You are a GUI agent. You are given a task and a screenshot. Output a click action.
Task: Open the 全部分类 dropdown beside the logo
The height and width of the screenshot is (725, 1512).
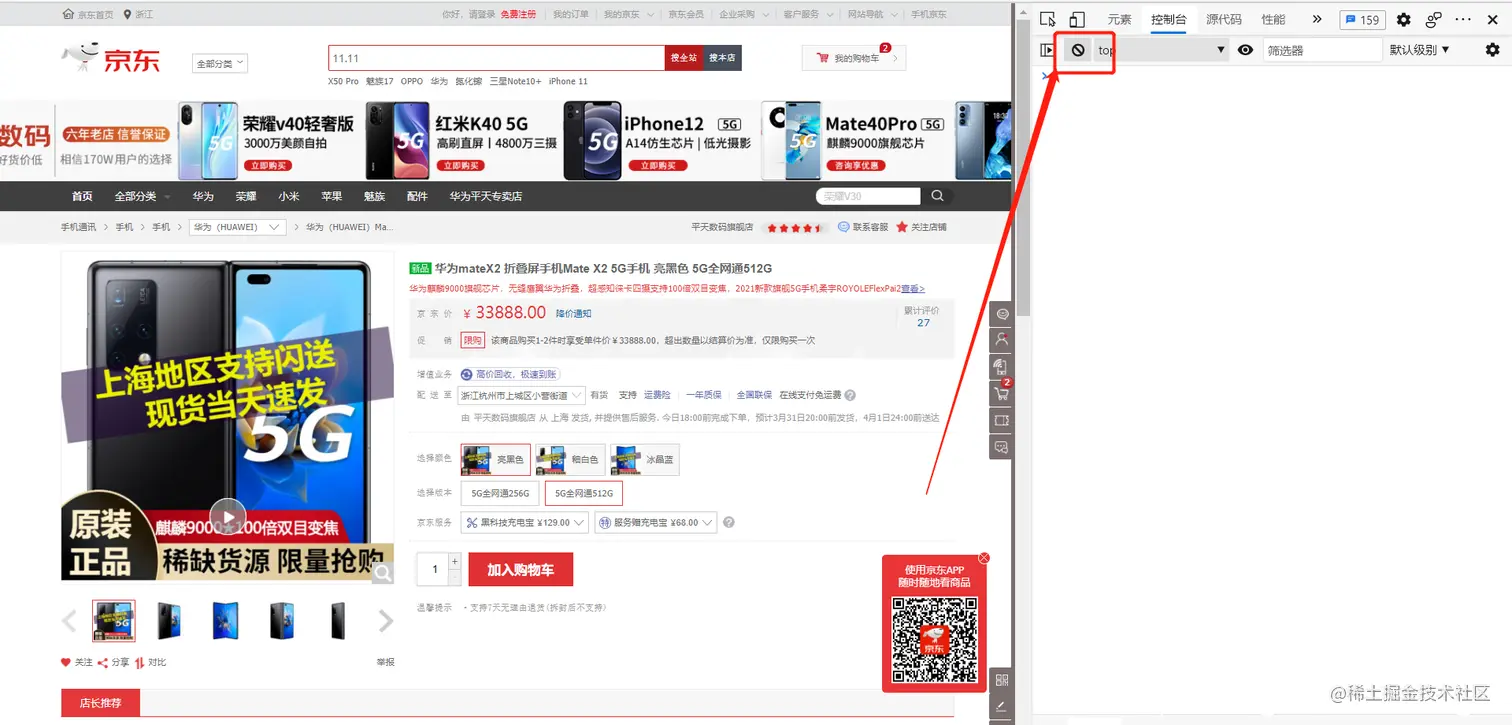(219, 63)
